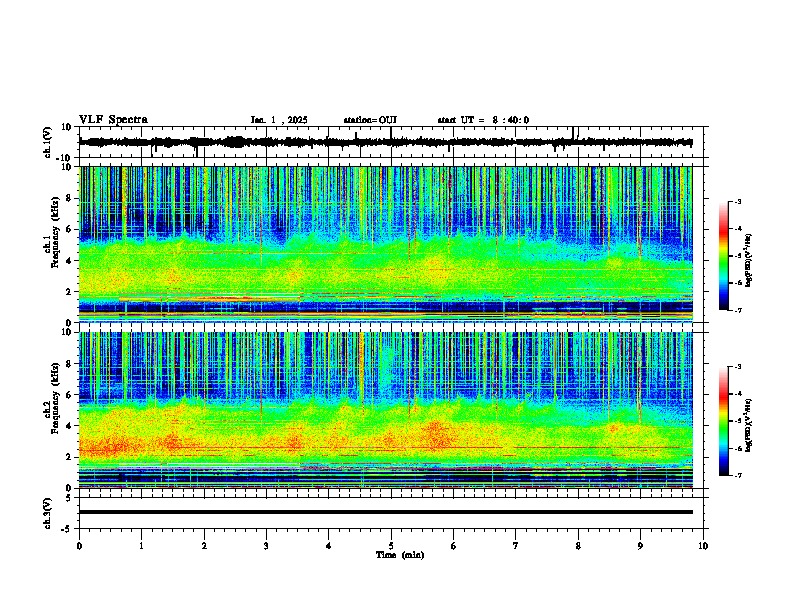This screenshot has height=612, width=792.
Task: Click the ch.2 spectrogram color scale bar
Action: [x=723, y=421]
